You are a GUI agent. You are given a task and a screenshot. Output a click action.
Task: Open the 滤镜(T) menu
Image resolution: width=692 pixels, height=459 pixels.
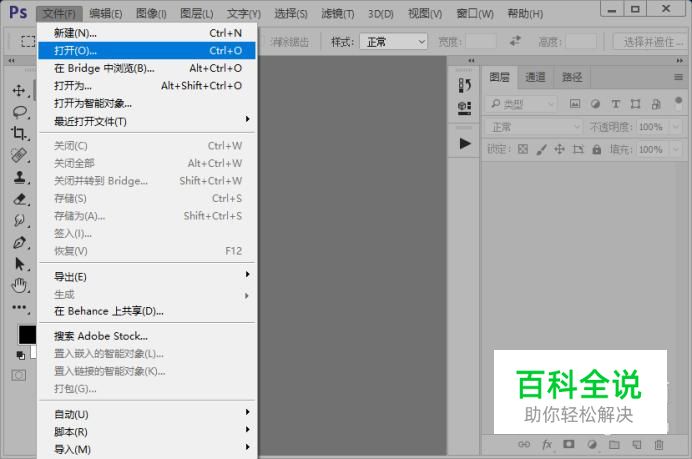tap(338, 14)
